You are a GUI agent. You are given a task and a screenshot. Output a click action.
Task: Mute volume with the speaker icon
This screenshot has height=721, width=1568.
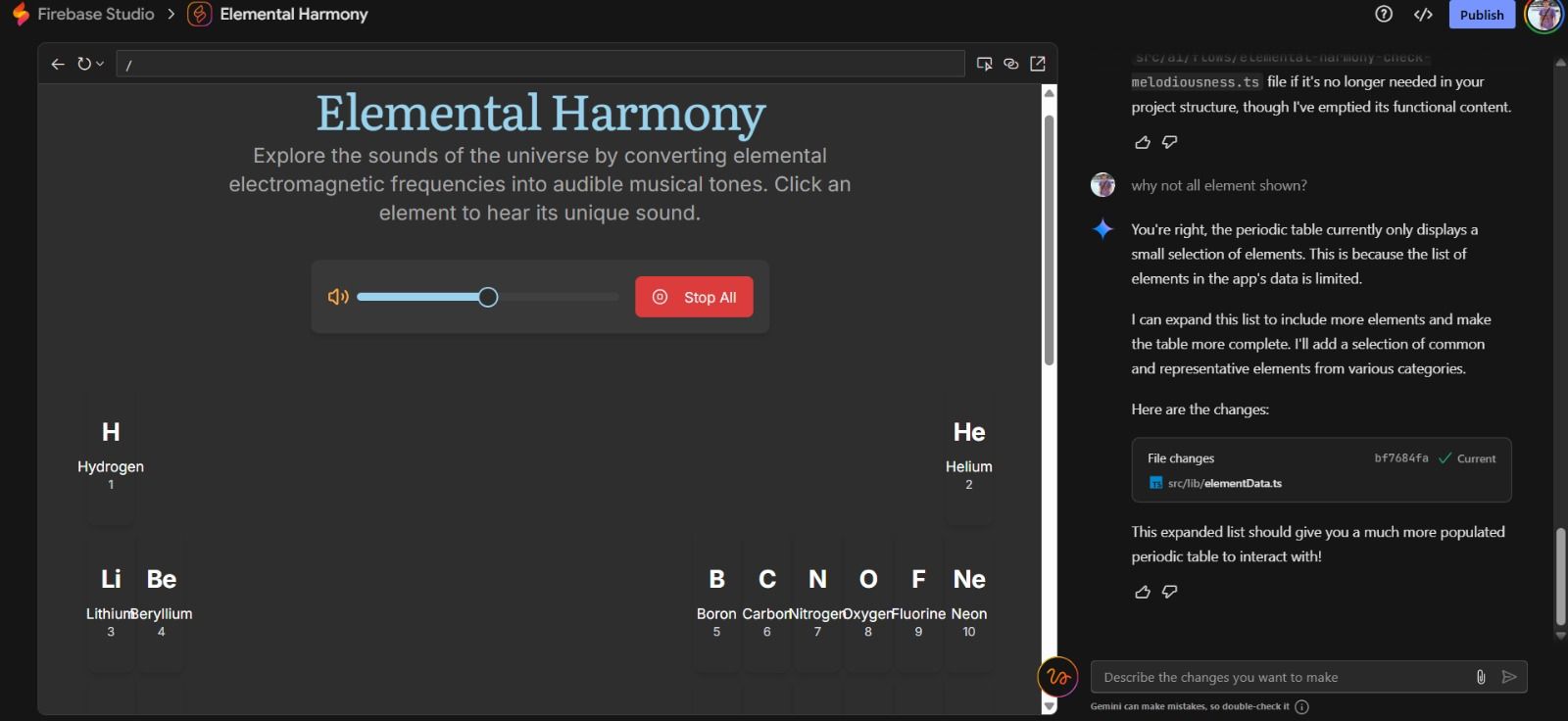pyautogui.click(x=338, y=297)
